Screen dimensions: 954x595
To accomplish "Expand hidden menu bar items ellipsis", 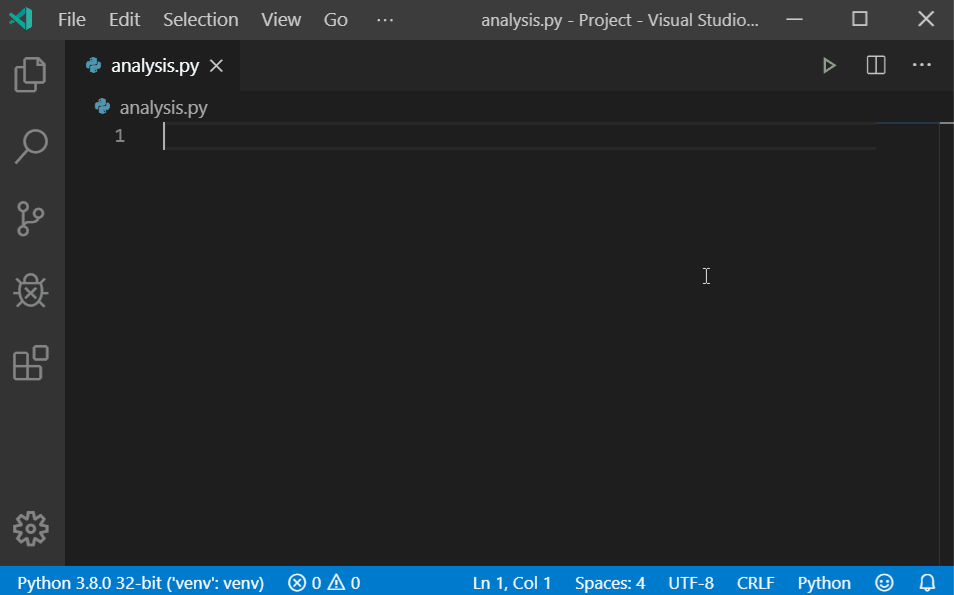I will 385,20.
